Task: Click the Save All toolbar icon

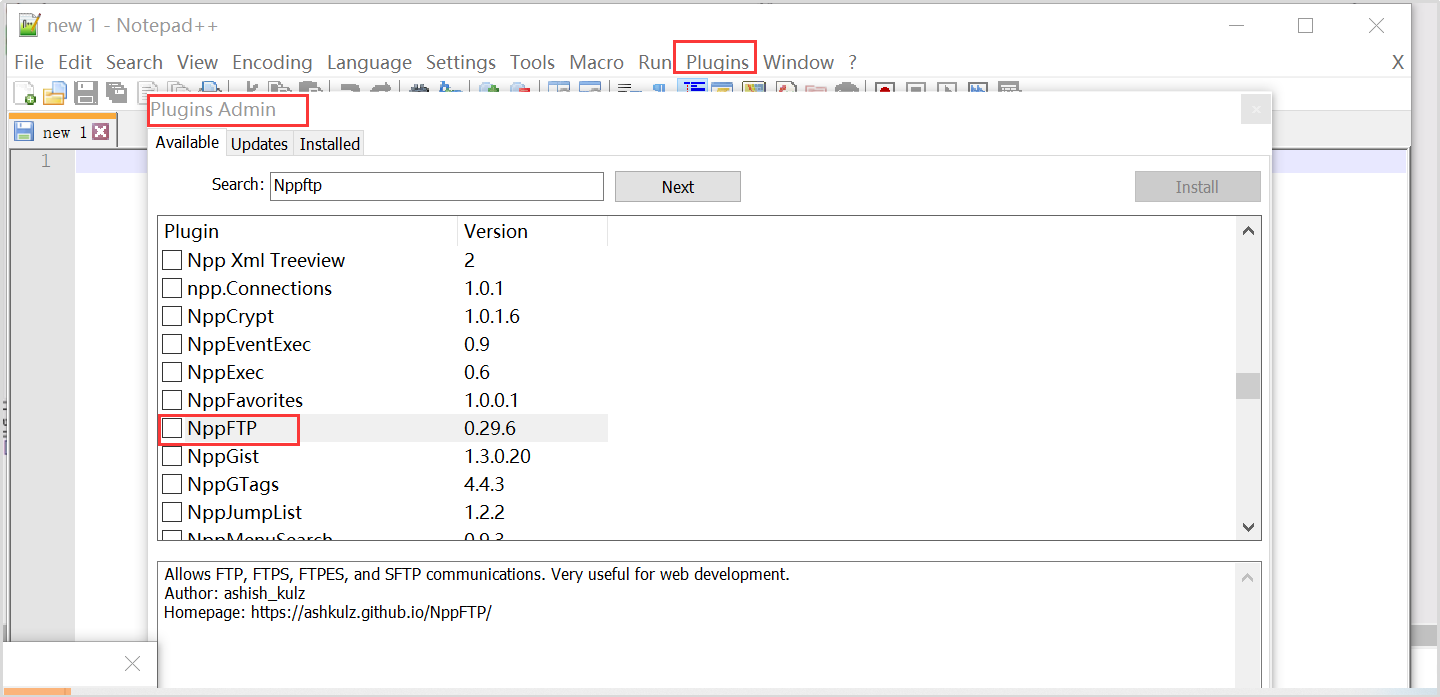Action: tap(116, 92)
